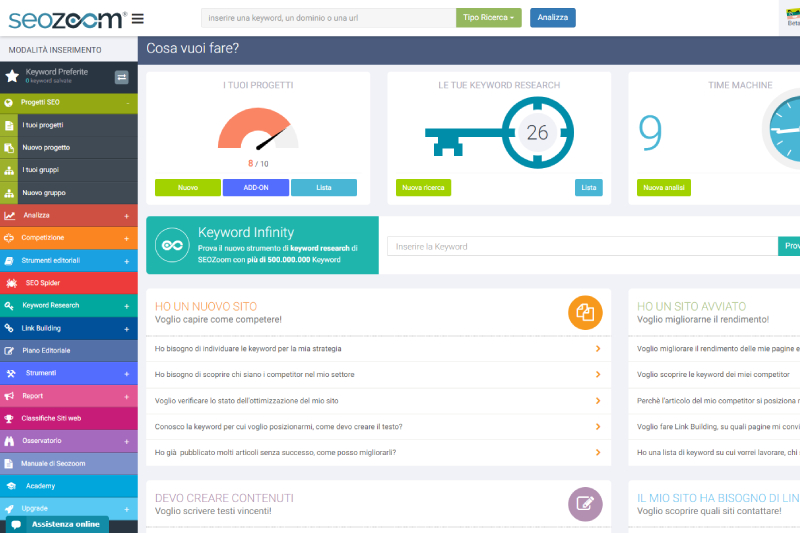Click the Nuovo progetto copy icon
This screenshot has width=800, height=533.
pyautogui.click(x=9, y=148)
